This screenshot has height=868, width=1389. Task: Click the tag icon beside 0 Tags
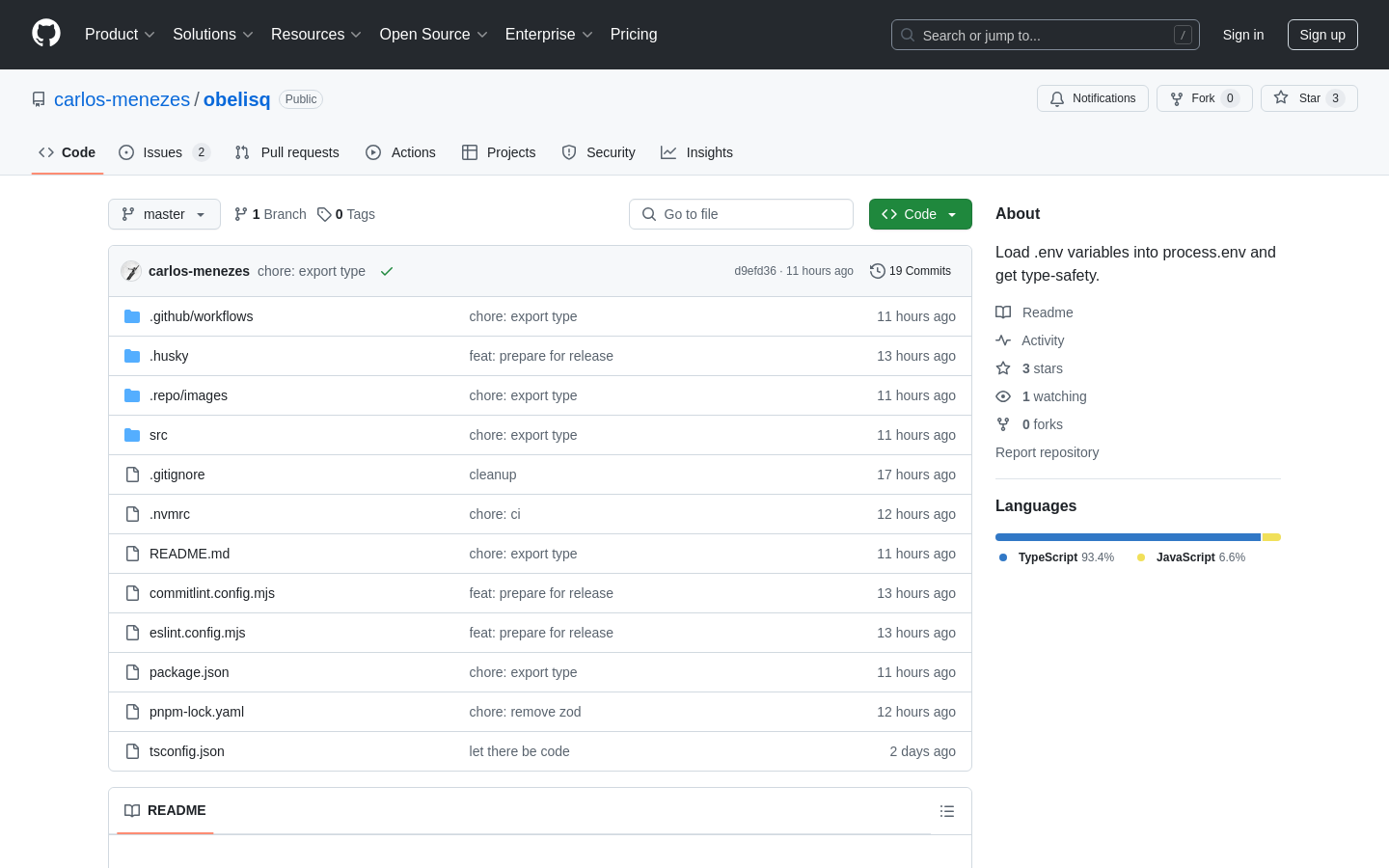tap(324, 214)
